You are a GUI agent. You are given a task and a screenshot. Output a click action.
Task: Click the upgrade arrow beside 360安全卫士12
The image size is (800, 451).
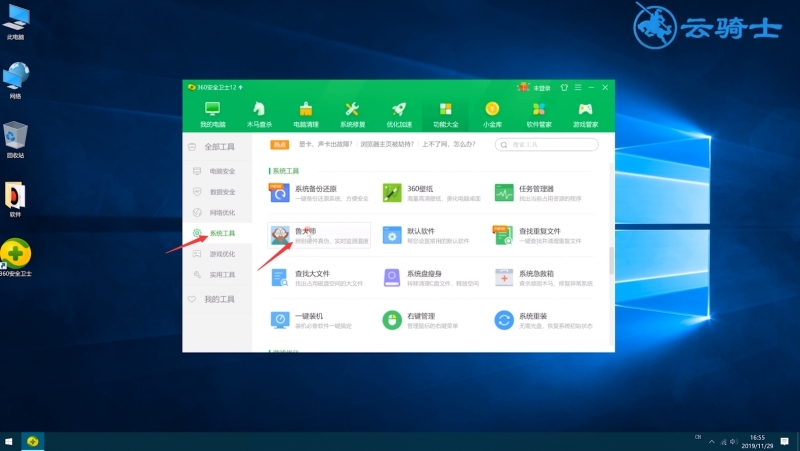(240, 88)
